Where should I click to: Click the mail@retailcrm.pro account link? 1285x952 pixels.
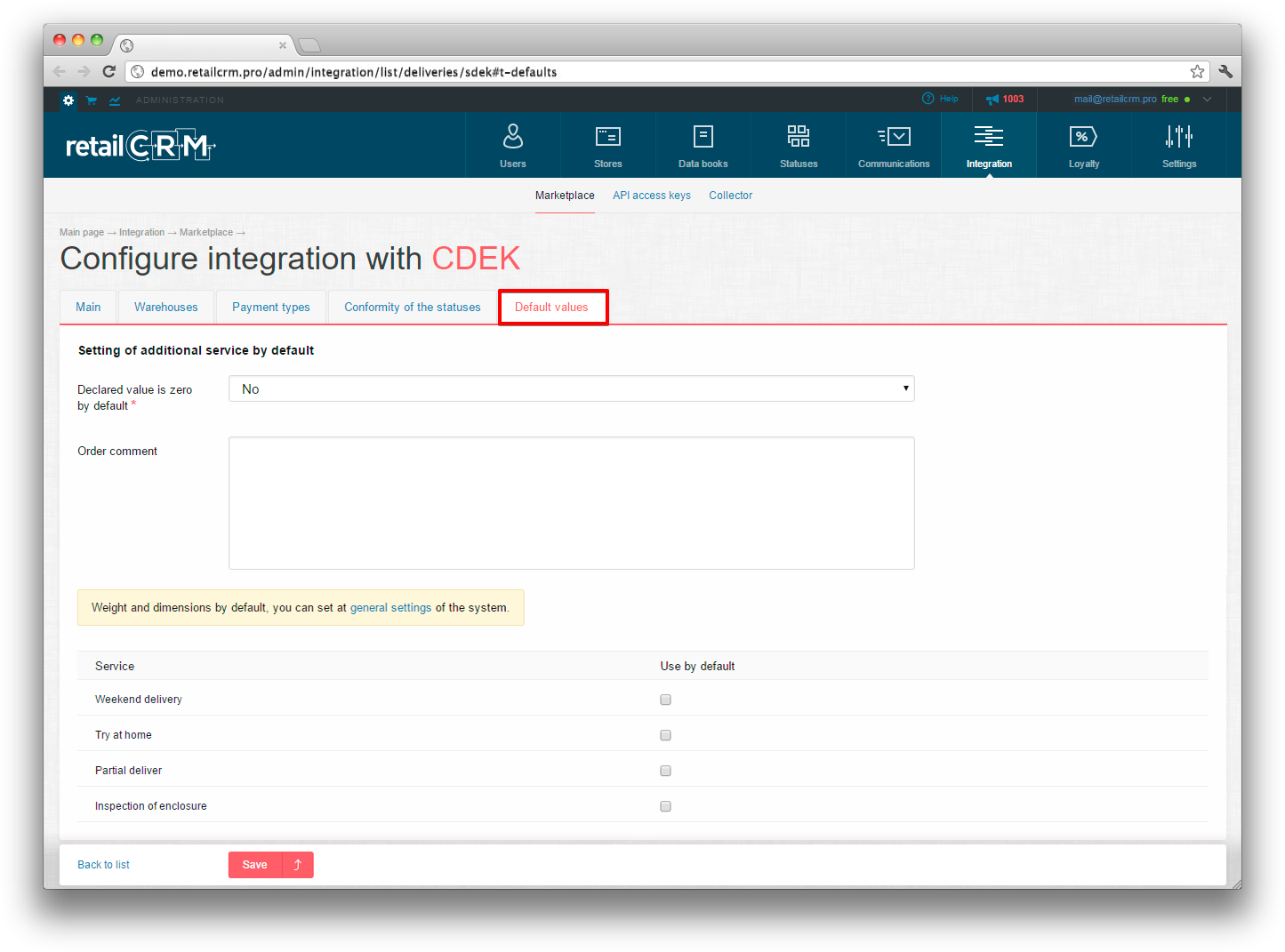point(1115,100)
